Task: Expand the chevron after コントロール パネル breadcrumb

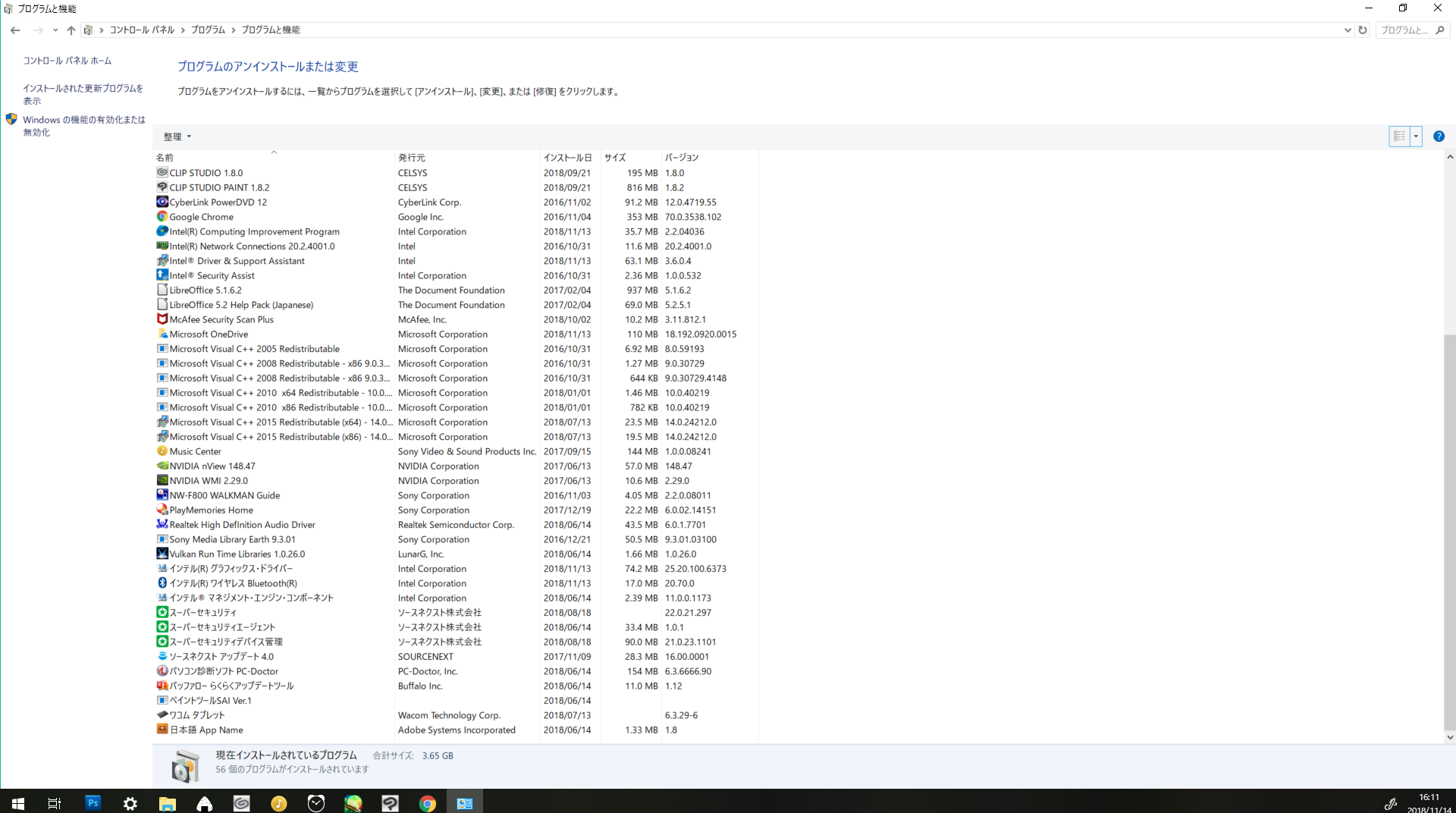Action: click(x=183, y=30)
